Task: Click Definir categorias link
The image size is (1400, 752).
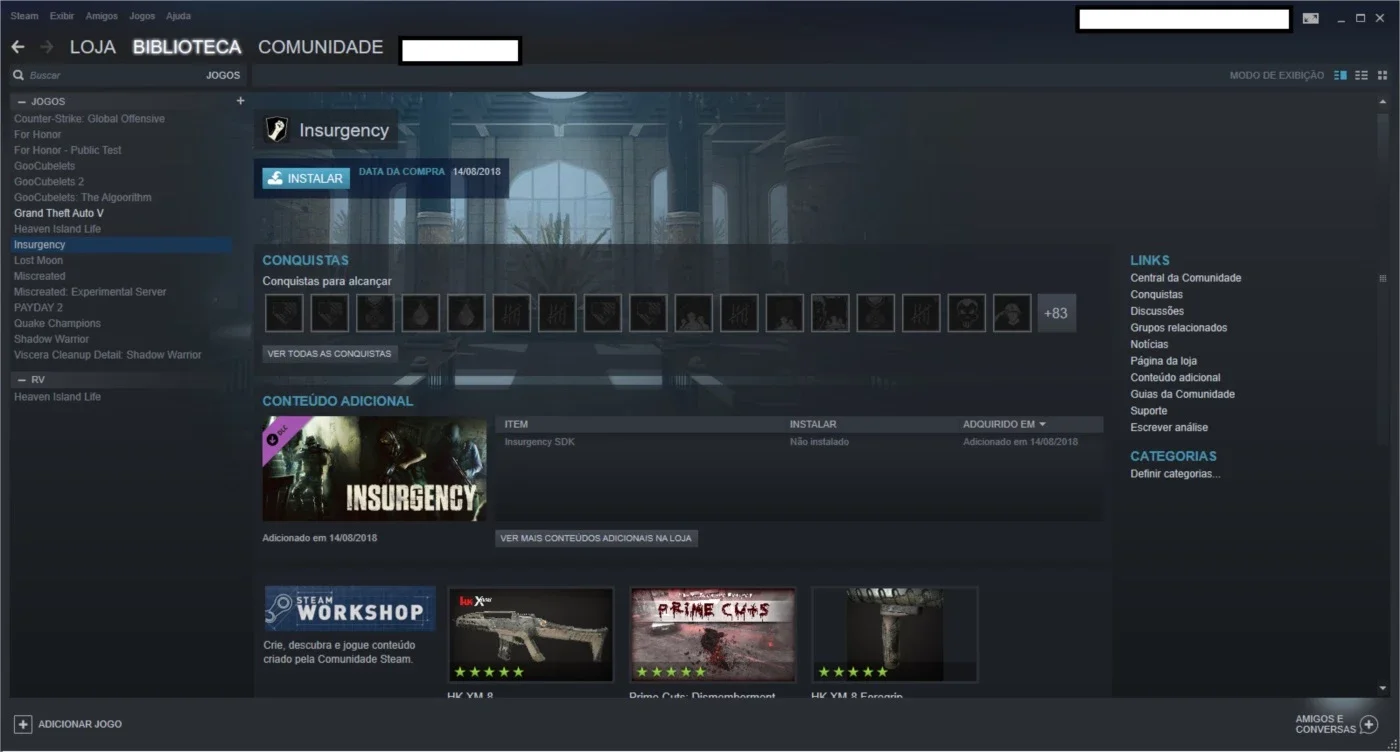Action: [x=1175, y=474]
